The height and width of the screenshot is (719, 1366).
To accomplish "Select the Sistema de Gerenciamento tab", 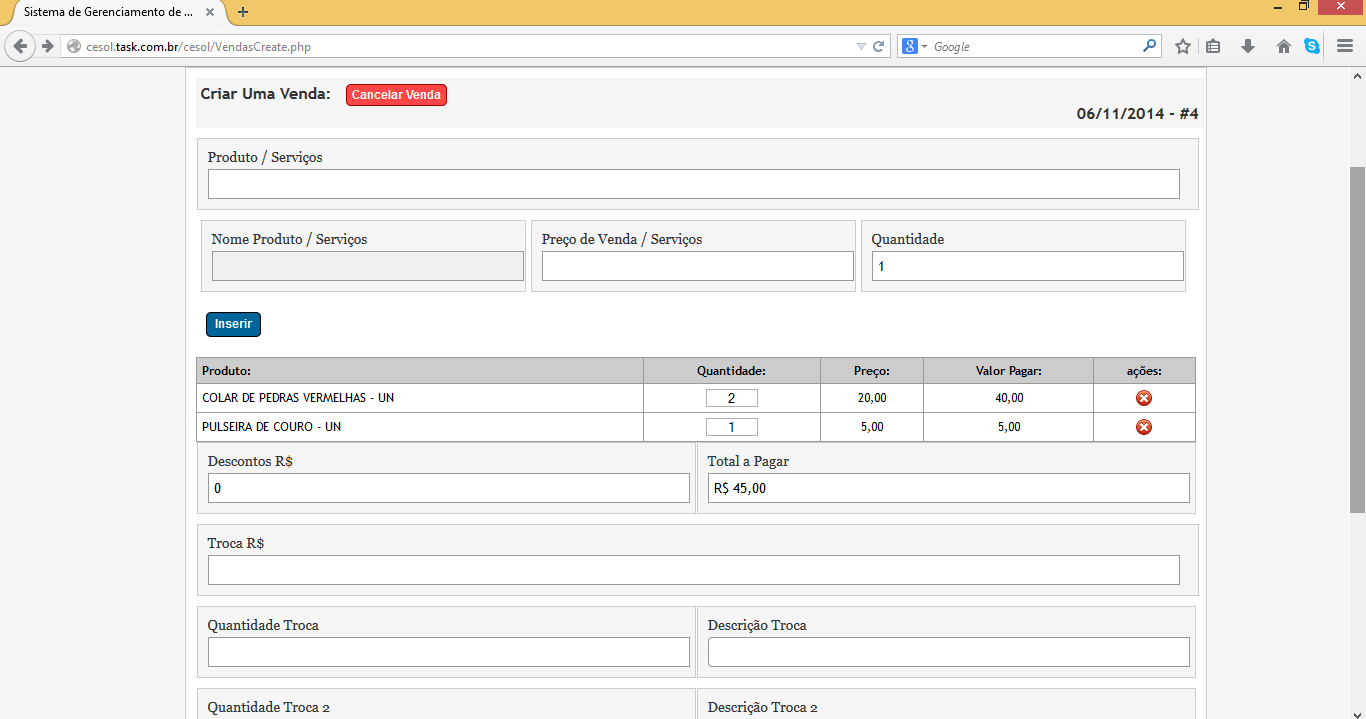I will [x=108, y=12].
